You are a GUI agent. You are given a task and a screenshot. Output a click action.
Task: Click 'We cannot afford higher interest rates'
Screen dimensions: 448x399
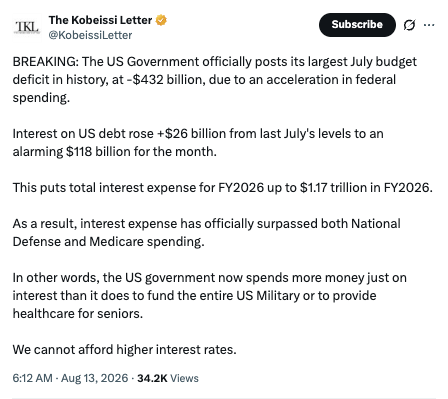[x=125, y=350]
